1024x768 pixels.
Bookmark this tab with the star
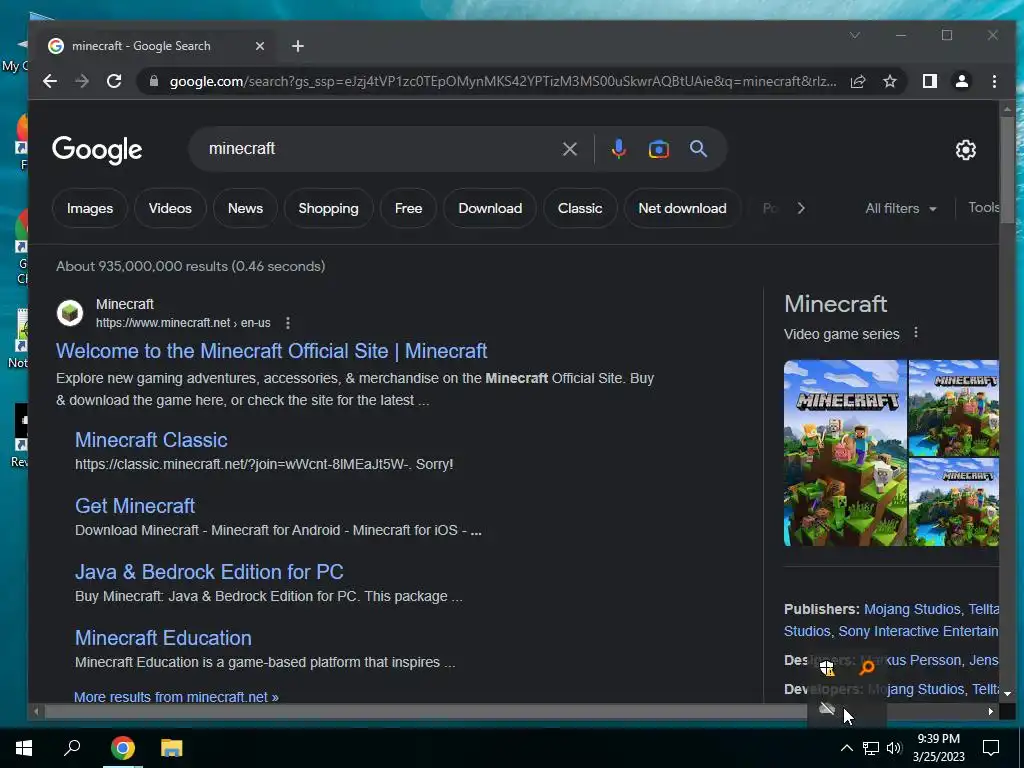click(889, 81)
